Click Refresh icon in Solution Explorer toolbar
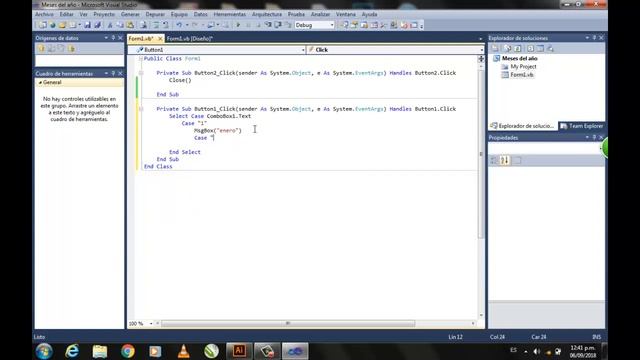Viewport: 640px width, 360px height. (x=518, y=49)
